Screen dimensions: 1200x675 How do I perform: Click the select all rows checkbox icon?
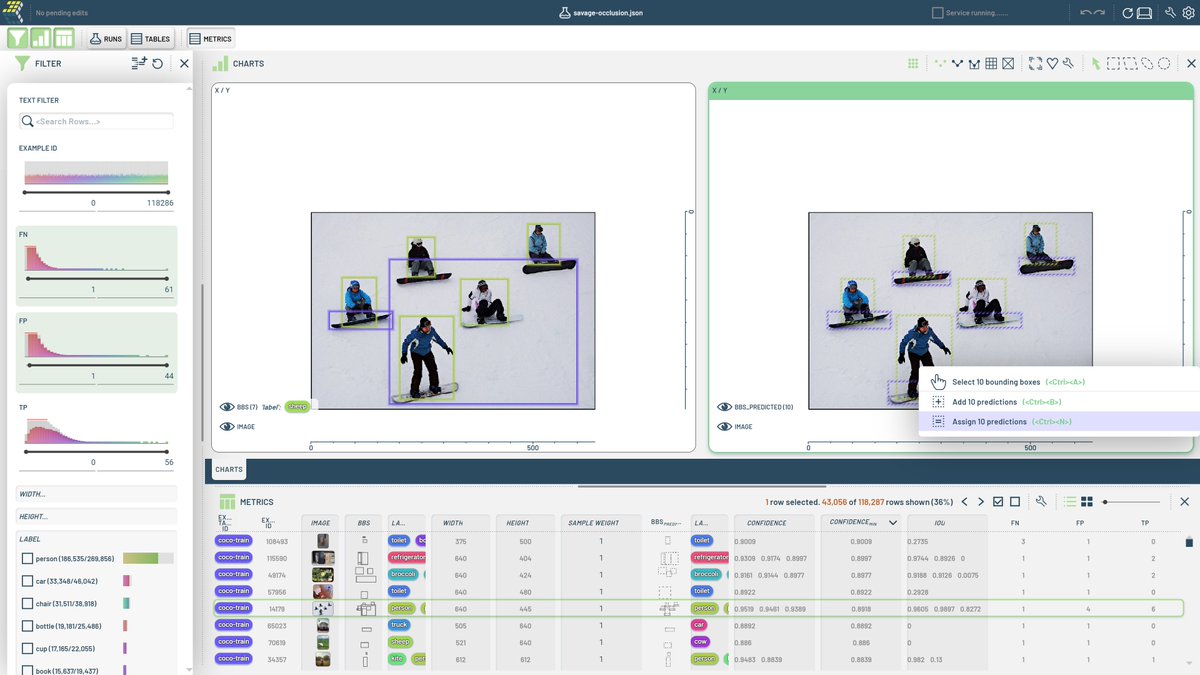[998, 502]
